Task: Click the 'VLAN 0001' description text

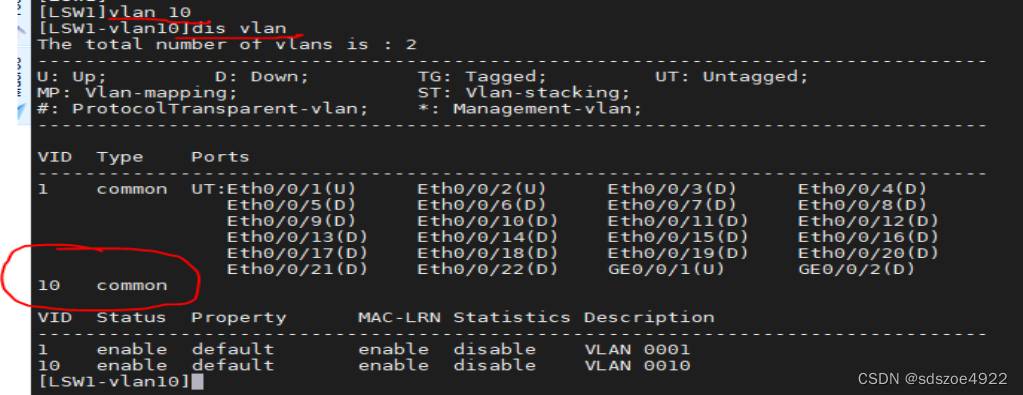Action: (637, 349)
